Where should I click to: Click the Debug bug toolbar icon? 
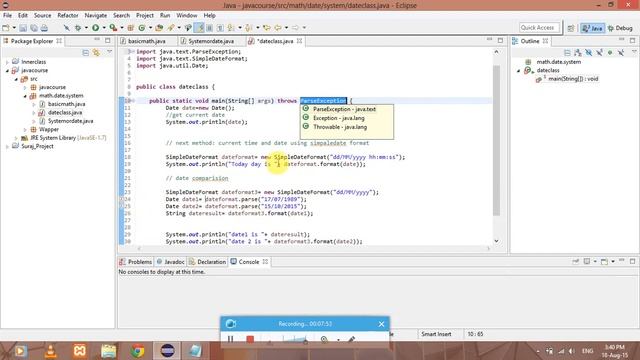point(78,28)
